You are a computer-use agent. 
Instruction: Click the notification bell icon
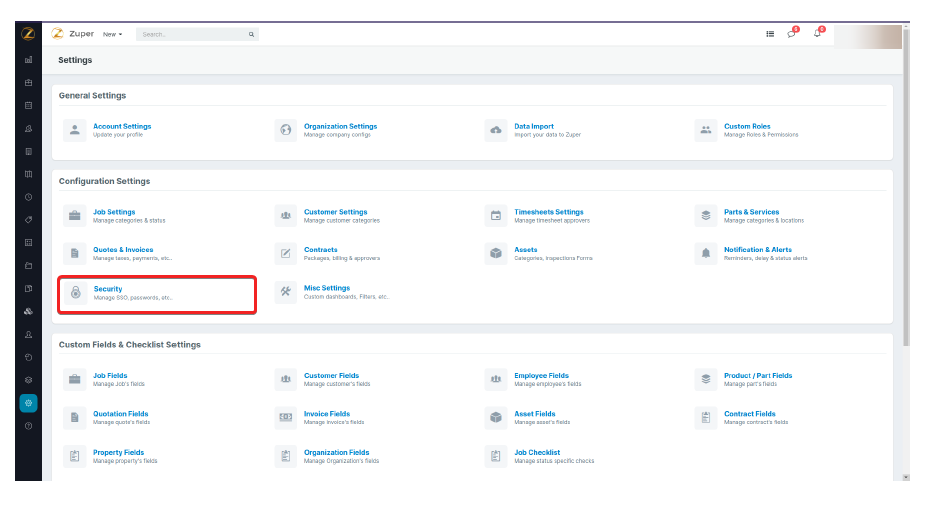click(818, 34)
